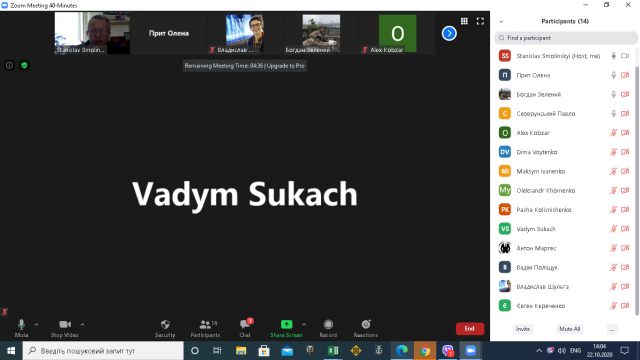Select Прит Олена video tile

pos(169,33)
